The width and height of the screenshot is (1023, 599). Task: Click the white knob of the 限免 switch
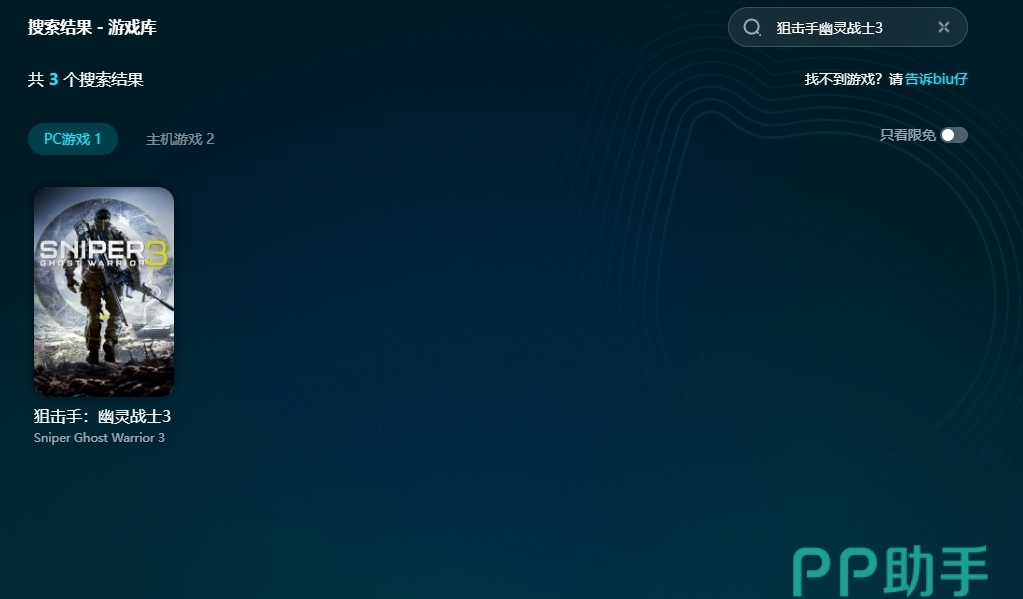tap(948, 135)
